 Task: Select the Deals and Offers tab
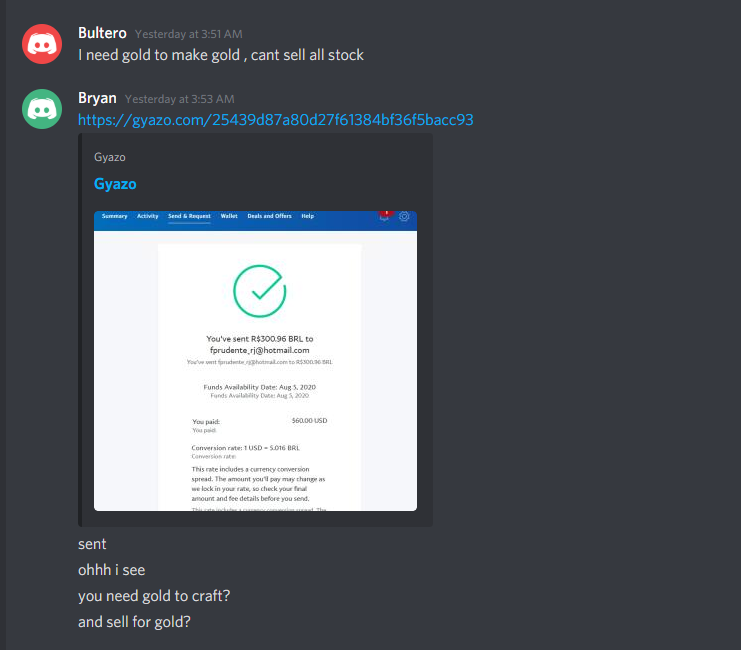(269, 216)
